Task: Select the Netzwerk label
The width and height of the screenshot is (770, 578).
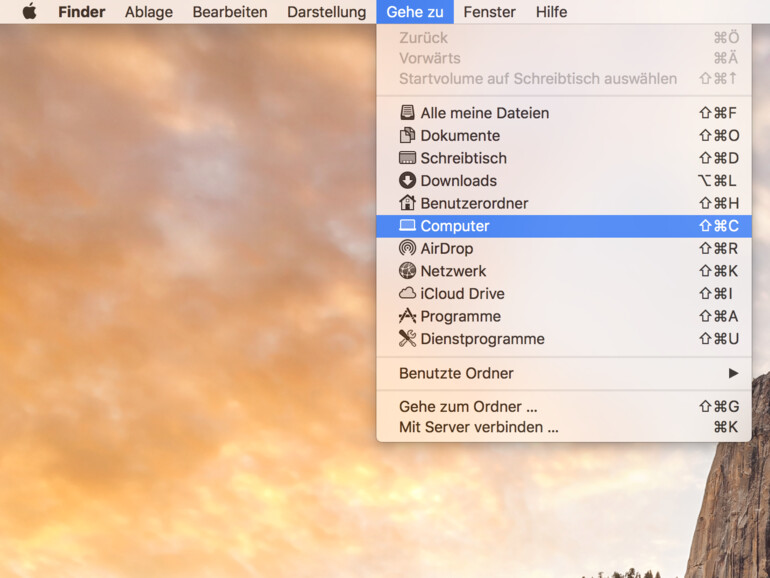Action: point(453,271)
